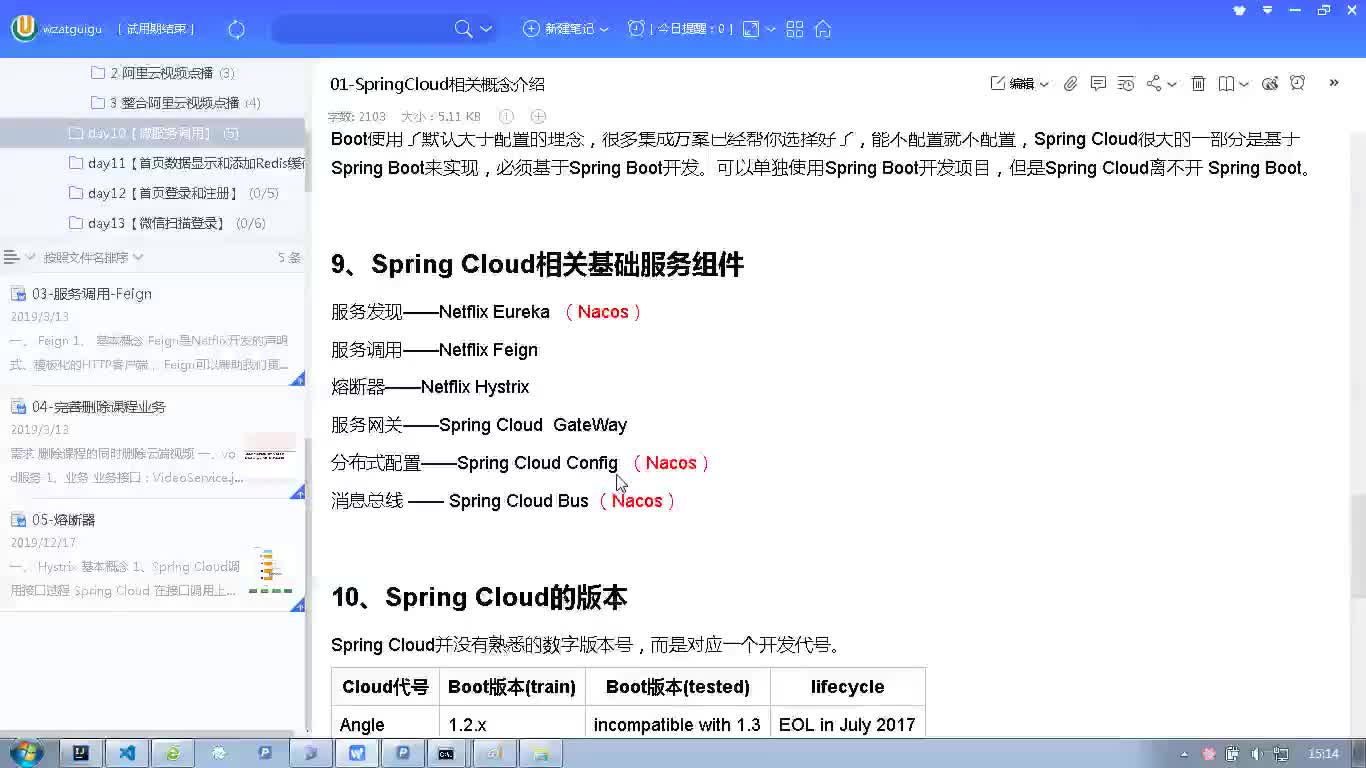Click the palette skin icon in note toolbar
The image size is (1366, 768).
tap(1270, 84)
